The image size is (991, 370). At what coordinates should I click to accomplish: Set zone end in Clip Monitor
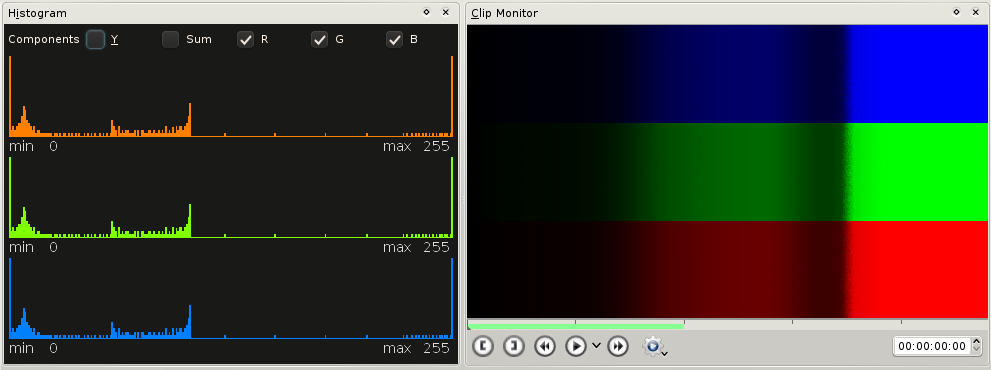[514, 346]
